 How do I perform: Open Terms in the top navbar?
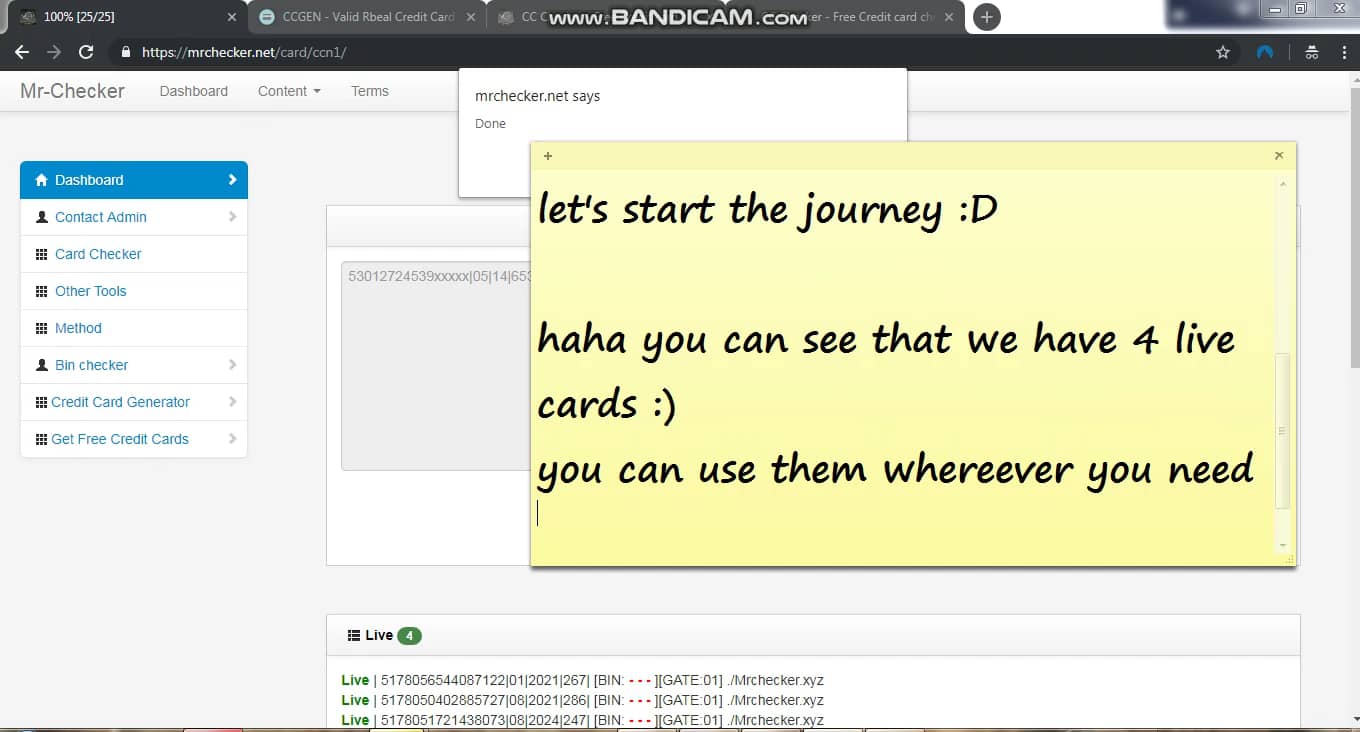[x=370, y=91]
